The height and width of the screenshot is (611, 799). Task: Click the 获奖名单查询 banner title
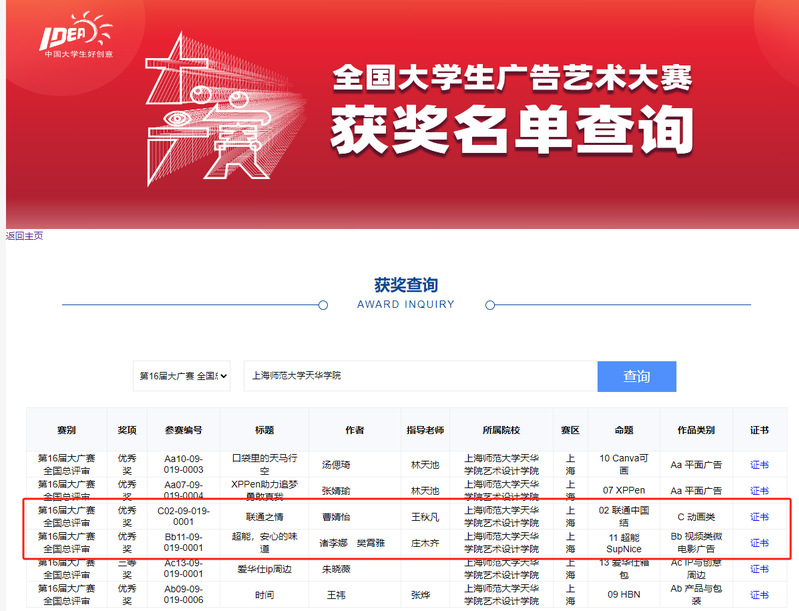pyautogui.click(x=511, y=127)
